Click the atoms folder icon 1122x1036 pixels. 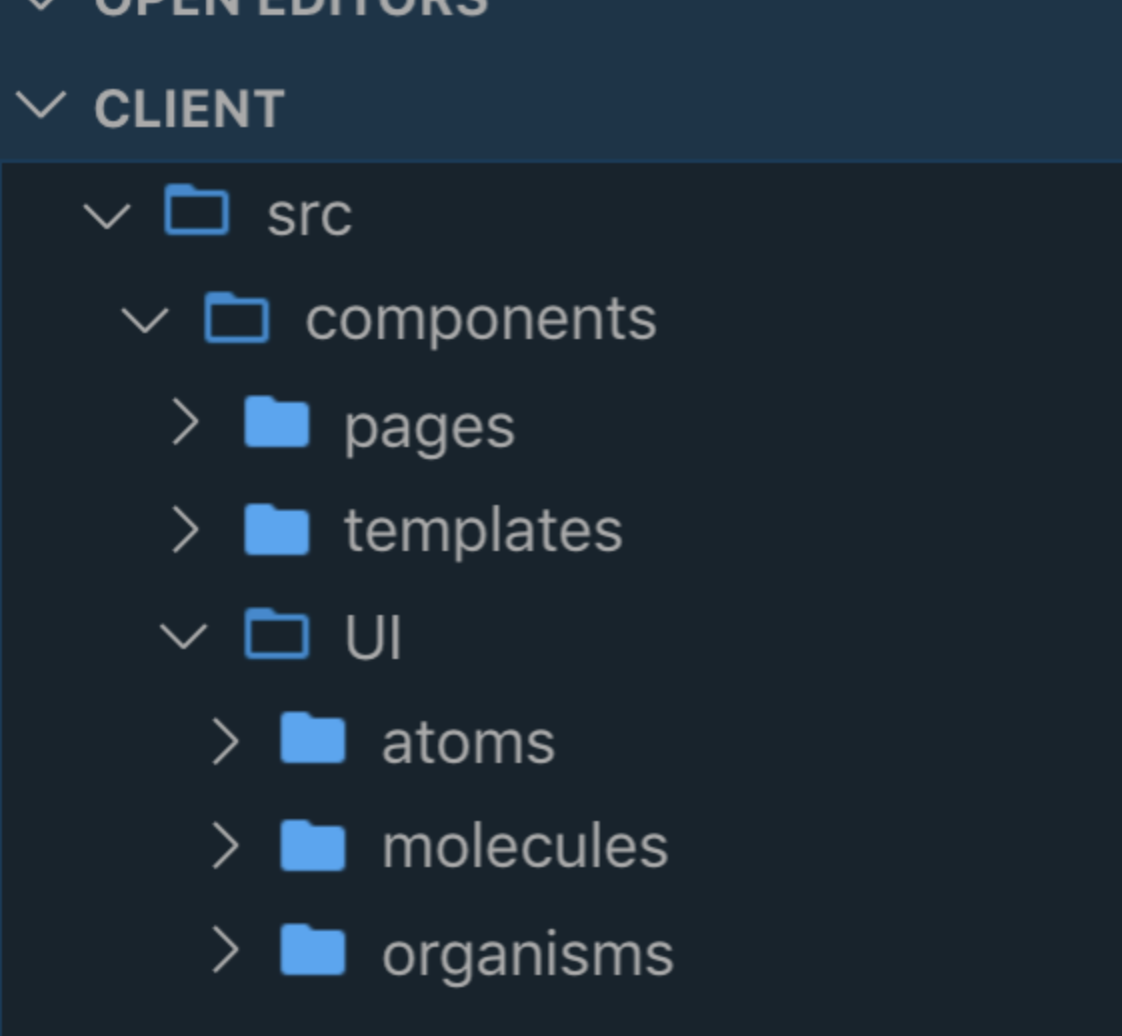[313, 738]
